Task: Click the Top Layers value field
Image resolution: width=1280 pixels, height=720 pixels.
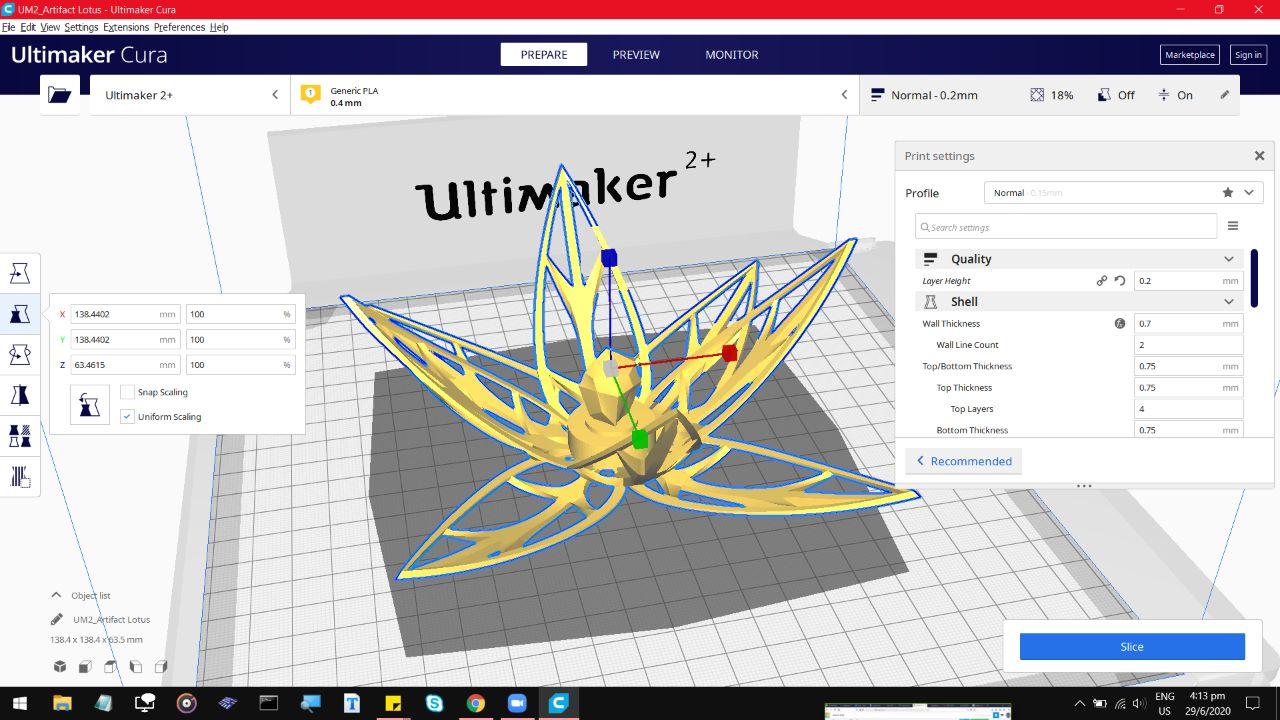Action: tap(1189, 409)
